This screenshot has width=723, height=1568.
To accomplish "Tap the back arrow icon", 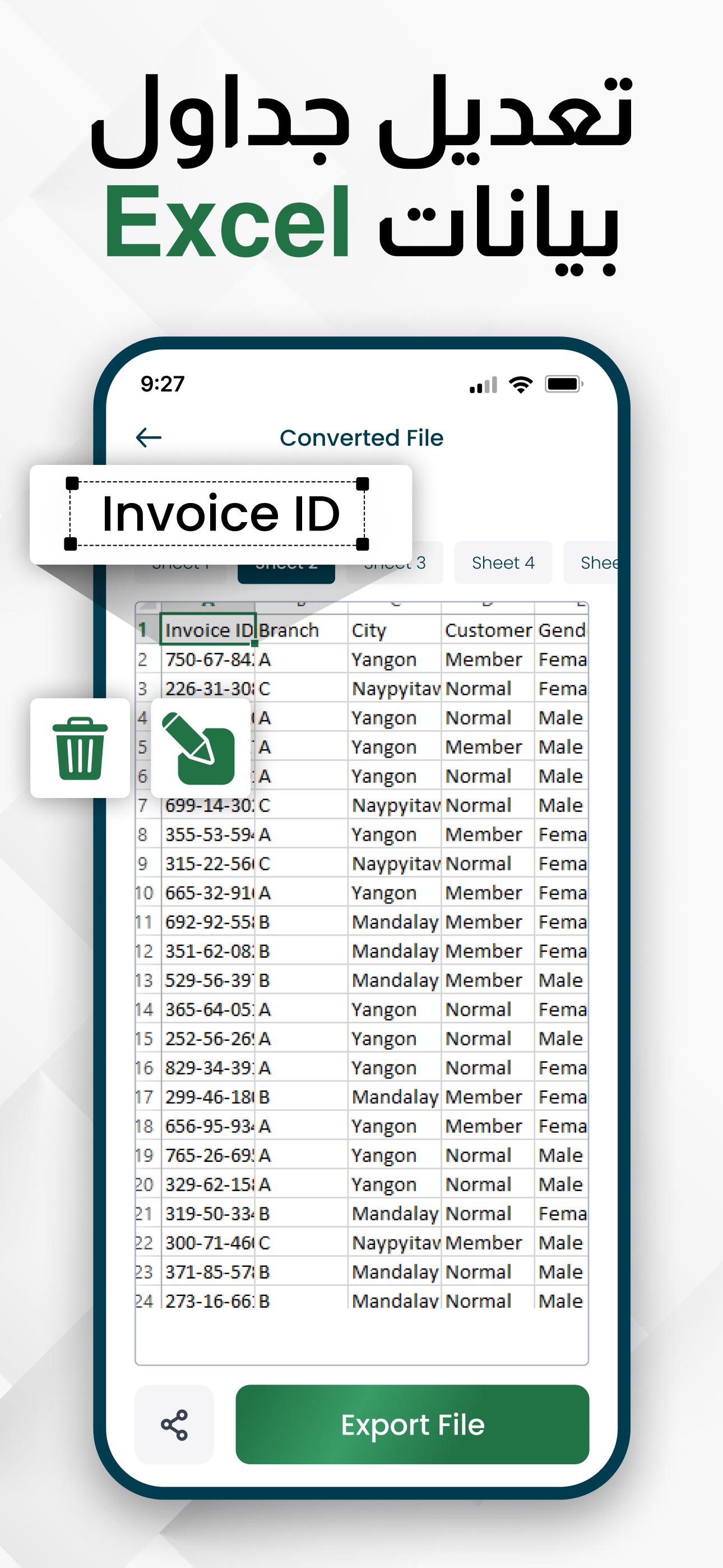I will [x=149, y=437].
